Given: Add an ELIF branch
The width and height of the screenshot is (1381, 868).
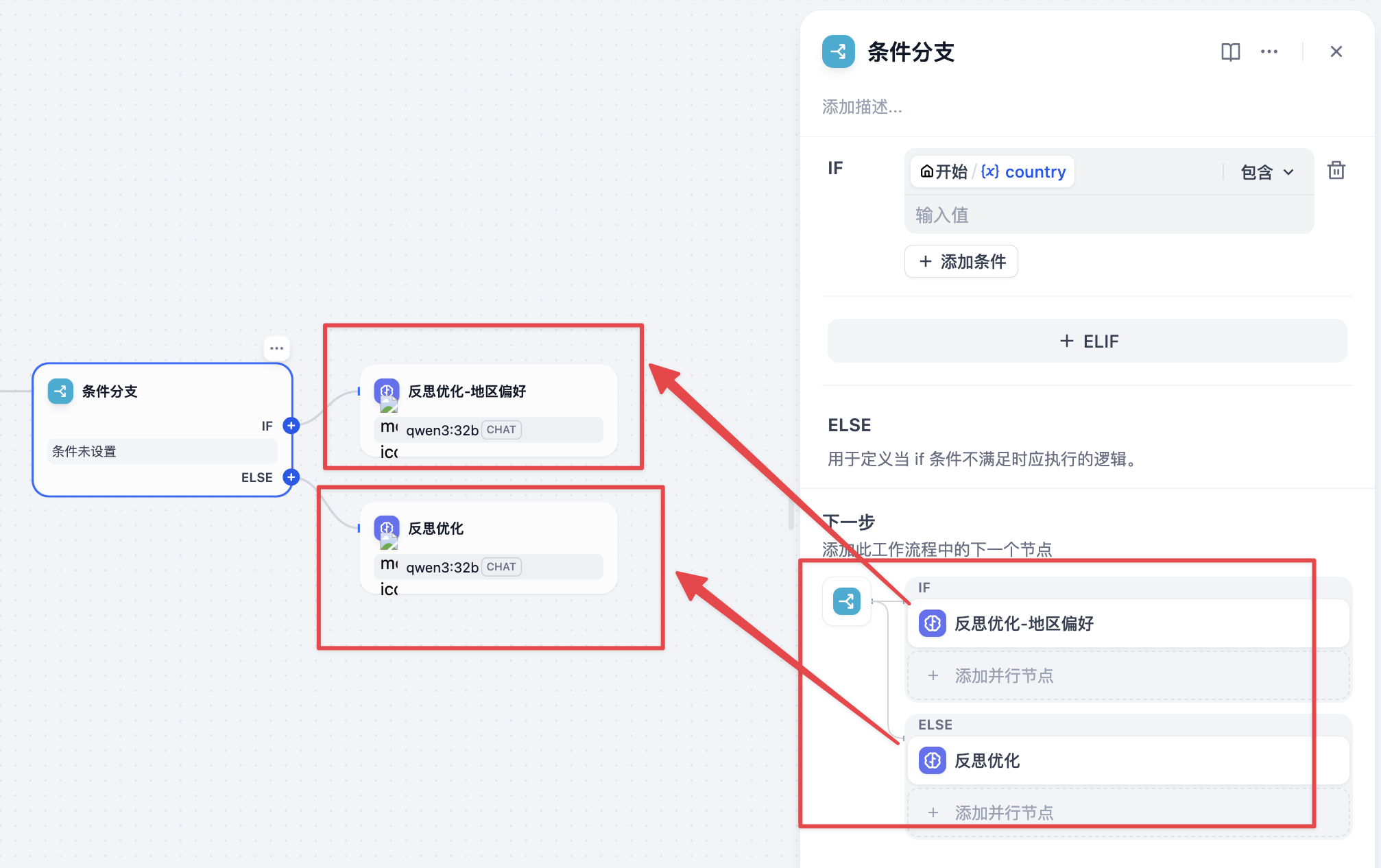Looking at the screenshot, I should tap(1088, 341).
